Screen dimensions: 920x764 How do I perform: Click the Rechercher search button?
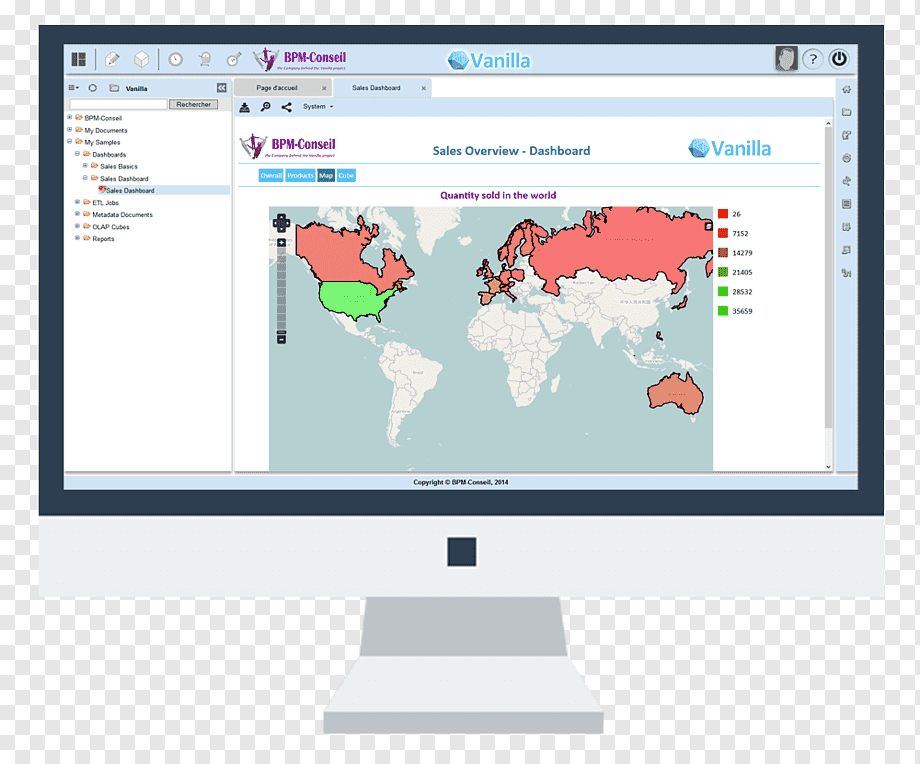(194, 104)
